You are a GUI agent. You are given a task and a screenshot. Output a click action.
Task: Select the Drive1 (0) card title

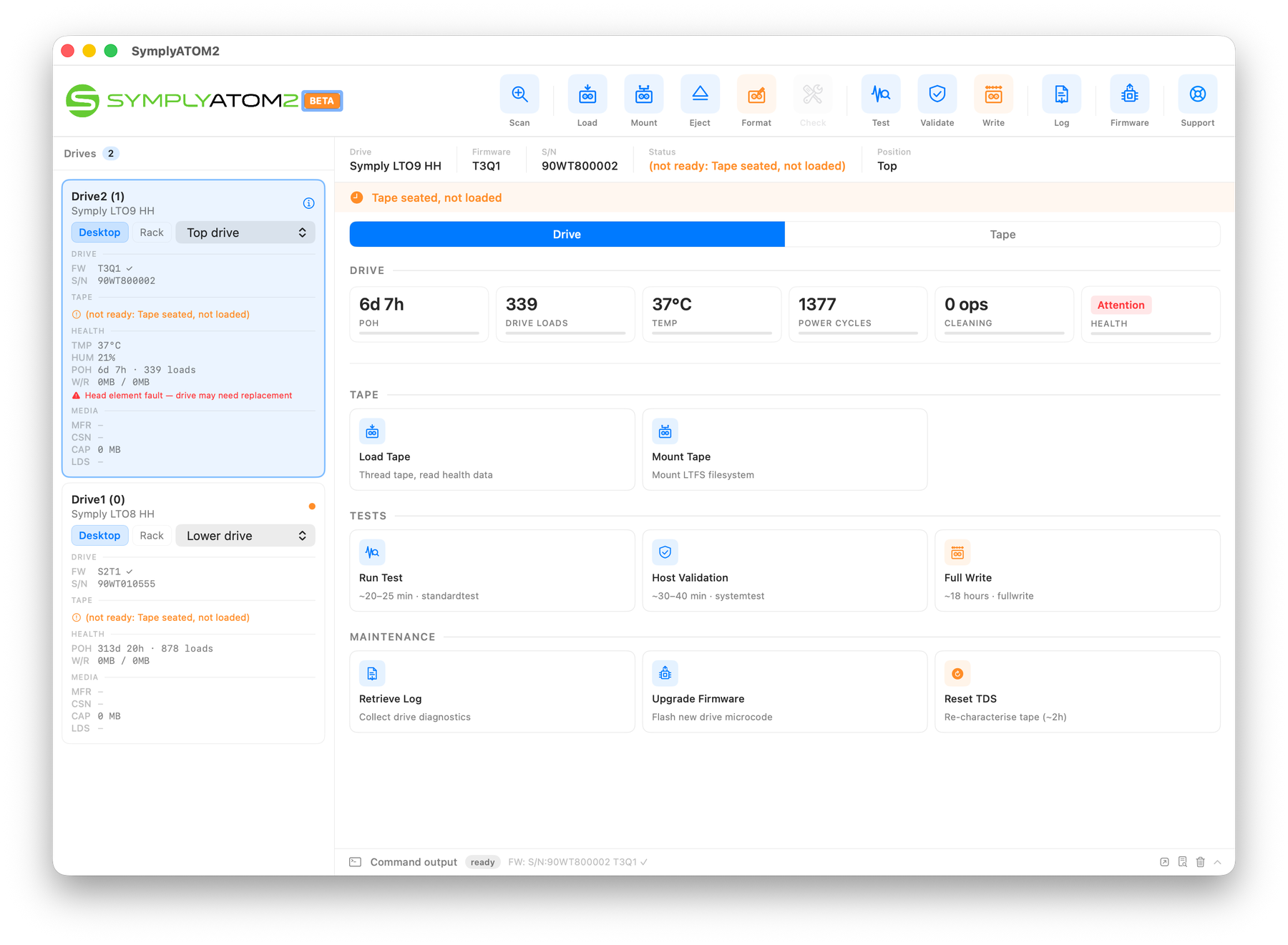(98, 499)
